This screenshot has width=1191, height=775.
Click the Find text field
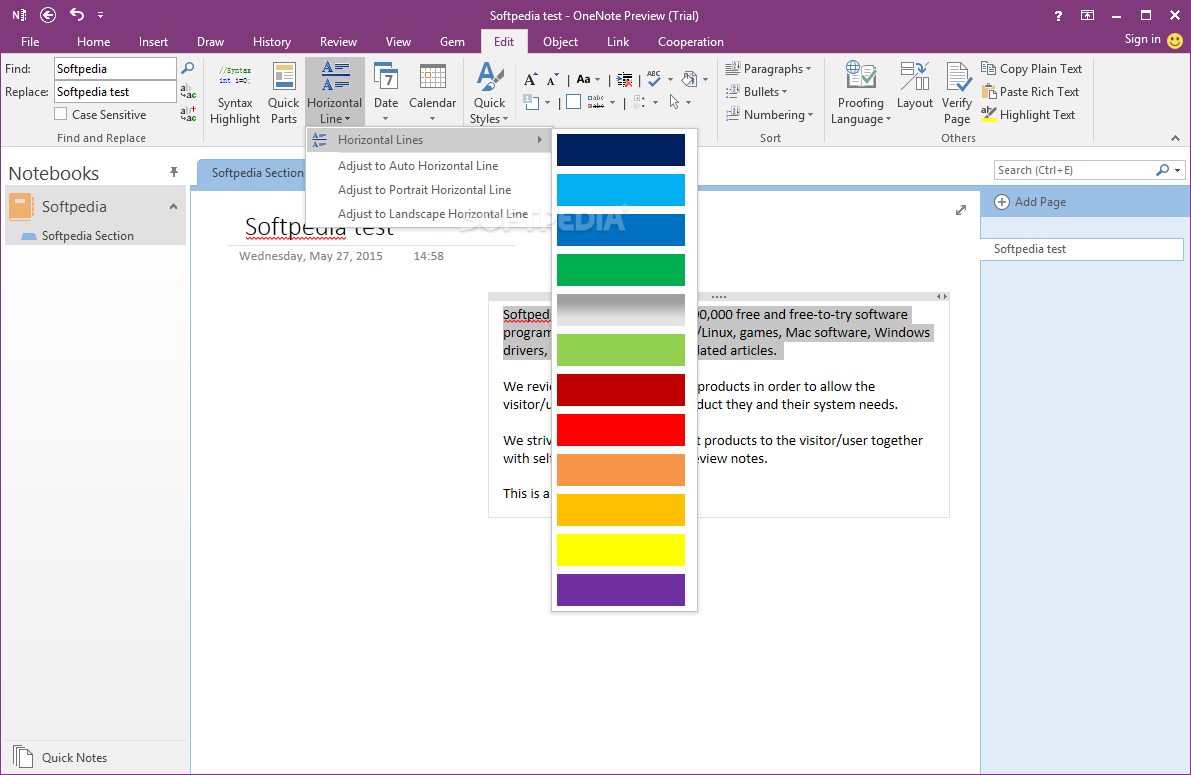tap(115, 68)
